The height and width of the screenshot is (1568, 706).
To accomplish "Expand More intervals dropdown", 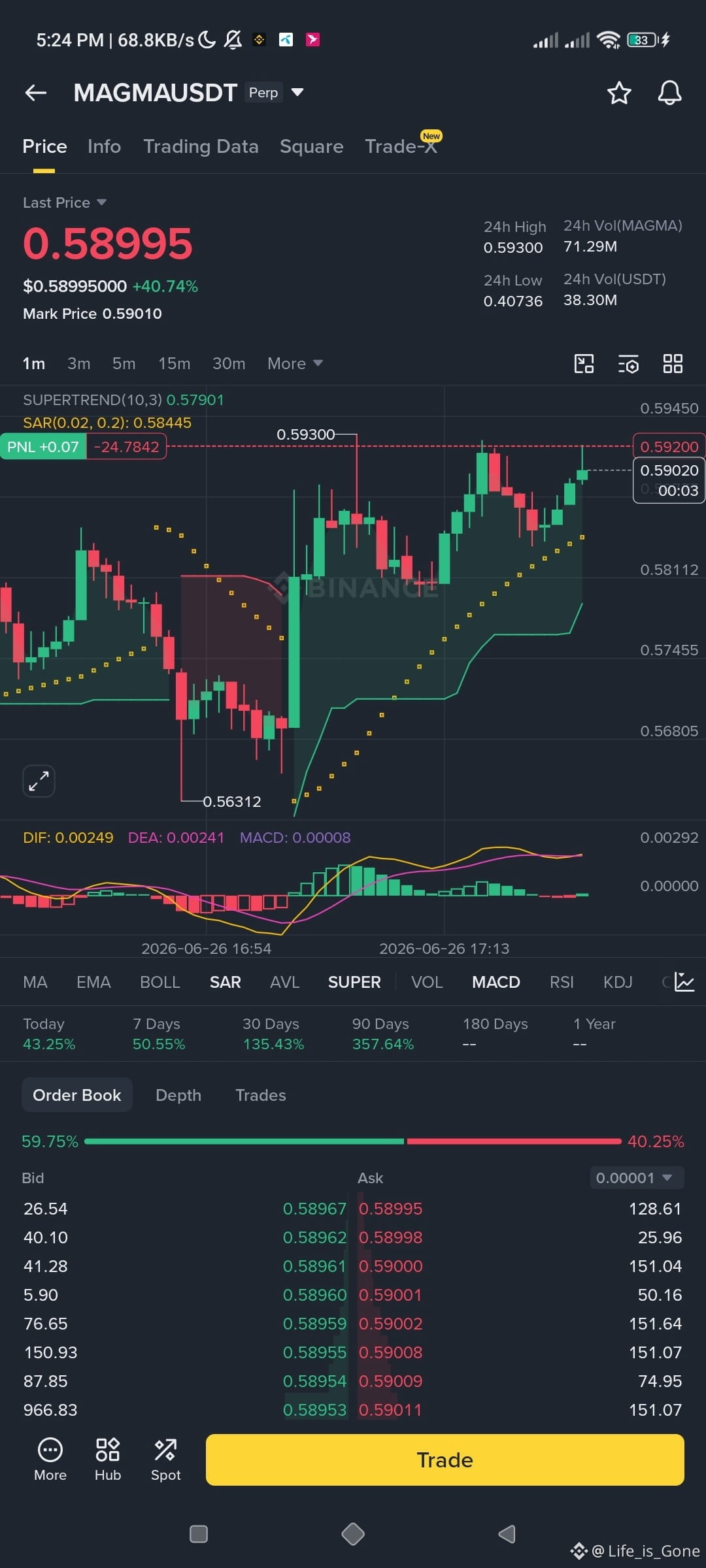I will tap(295, 363).
